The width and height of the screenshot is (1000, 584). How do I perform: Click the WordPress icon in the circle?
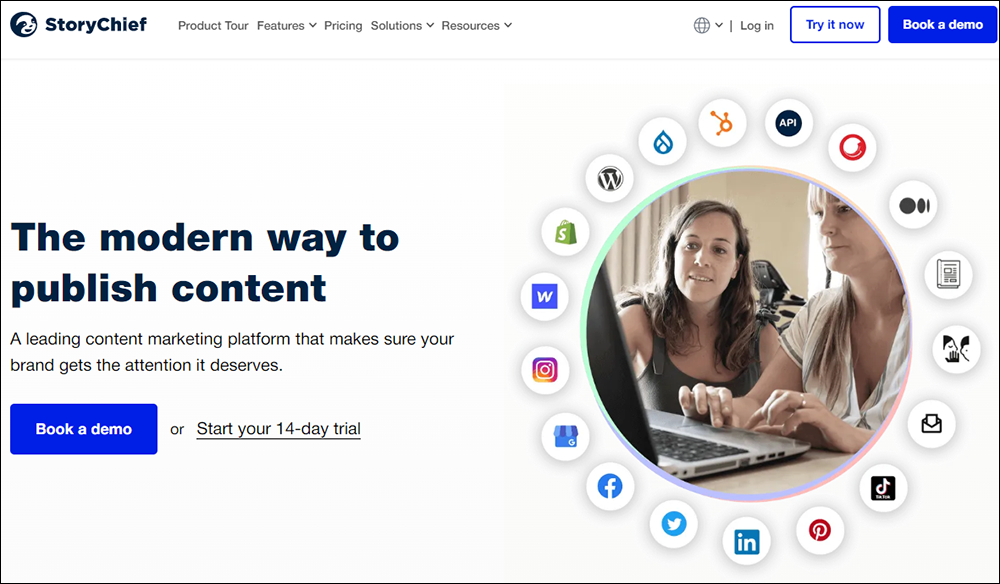pyautogui.click(x=610, y=179)
